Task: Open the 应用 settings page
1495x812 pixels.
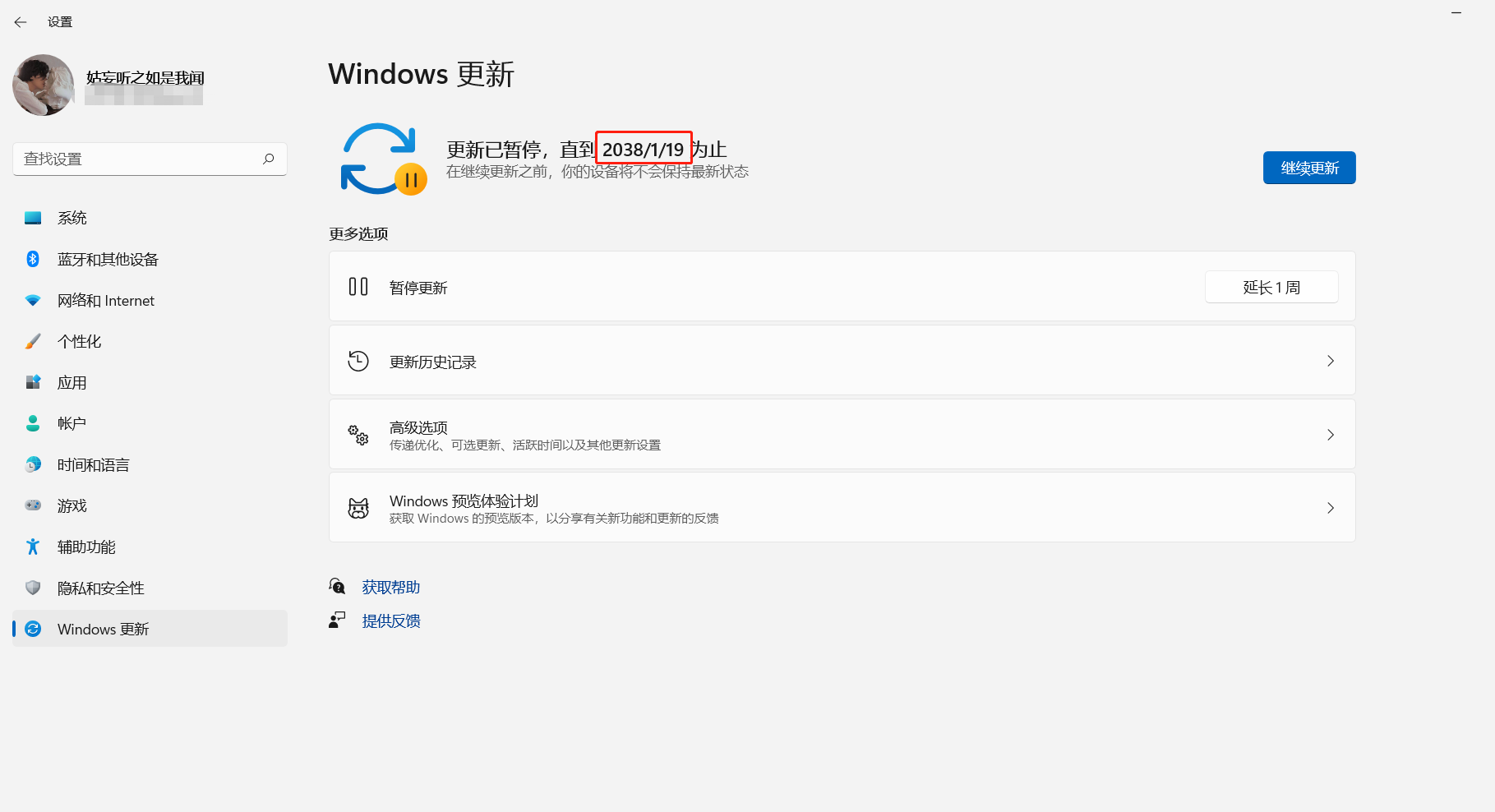Action: 150,382
